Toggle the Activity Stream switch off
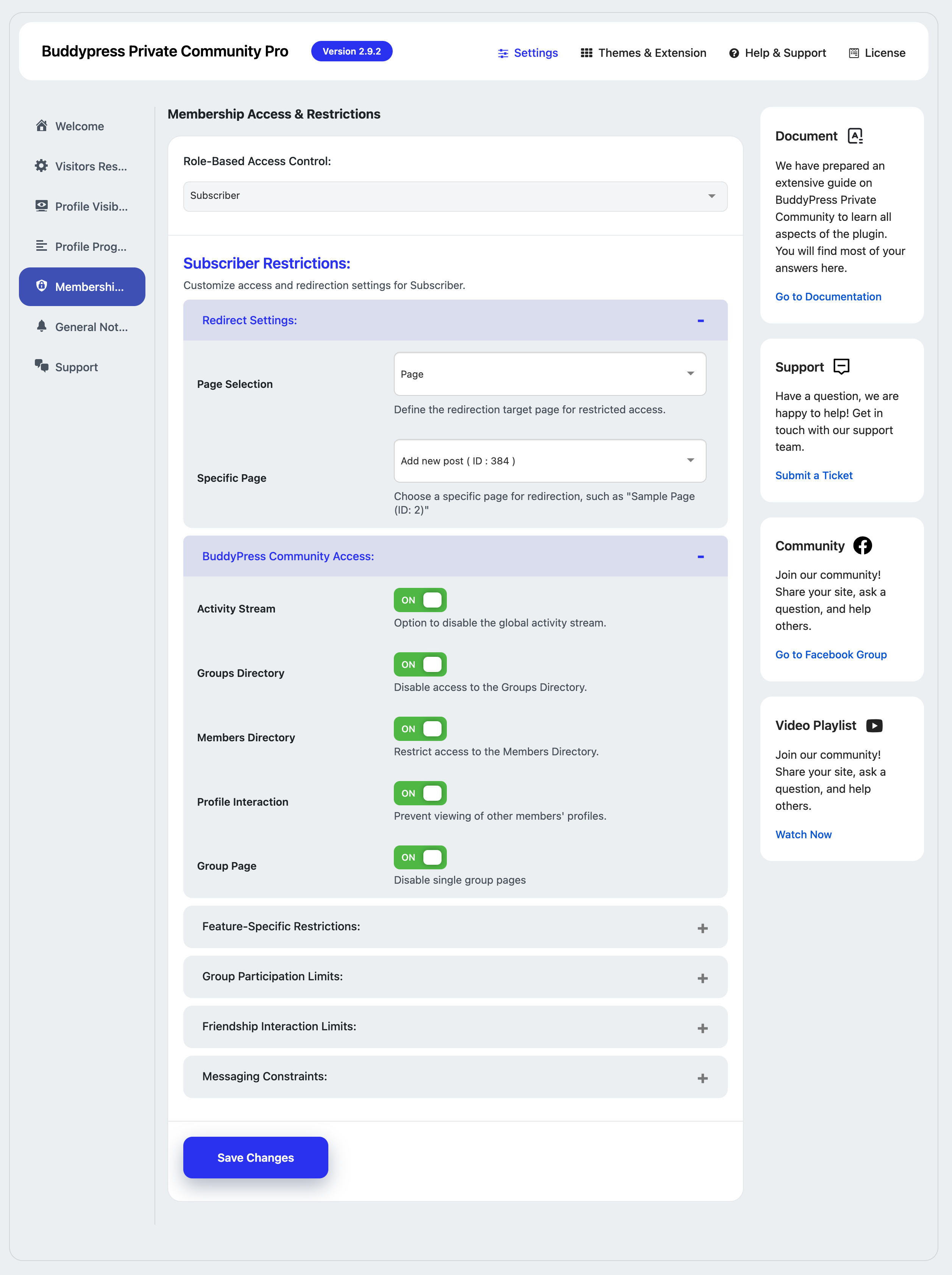Viewport: 952px width, 1275px height. point(420,600)
